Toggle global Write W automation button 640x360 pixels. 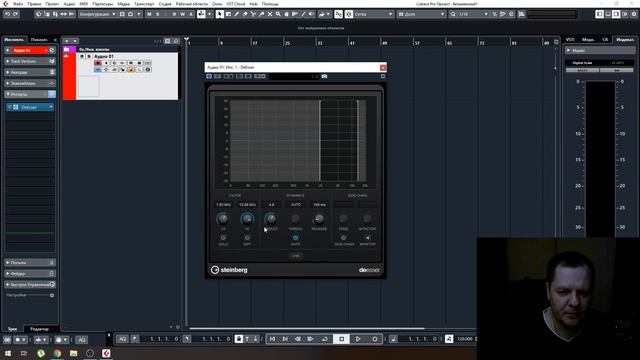(182, 14)
